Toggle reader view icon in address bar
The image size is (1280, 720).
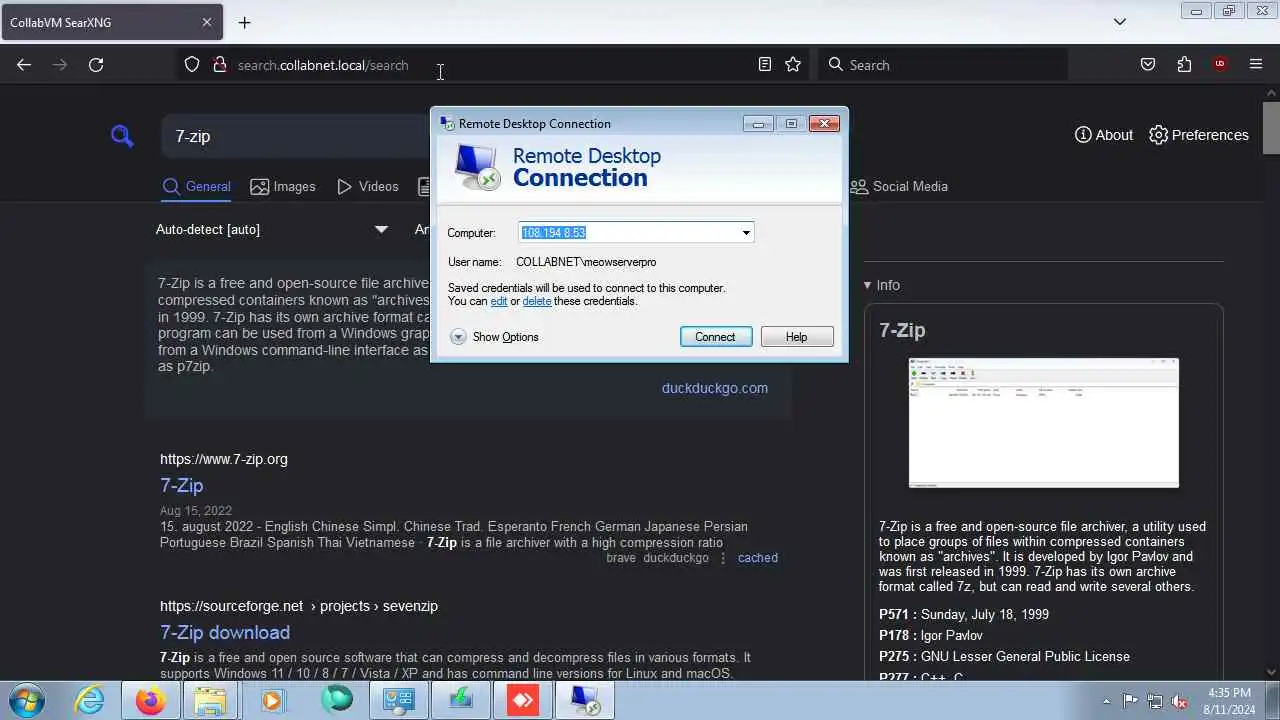click(x=765, y=65)
